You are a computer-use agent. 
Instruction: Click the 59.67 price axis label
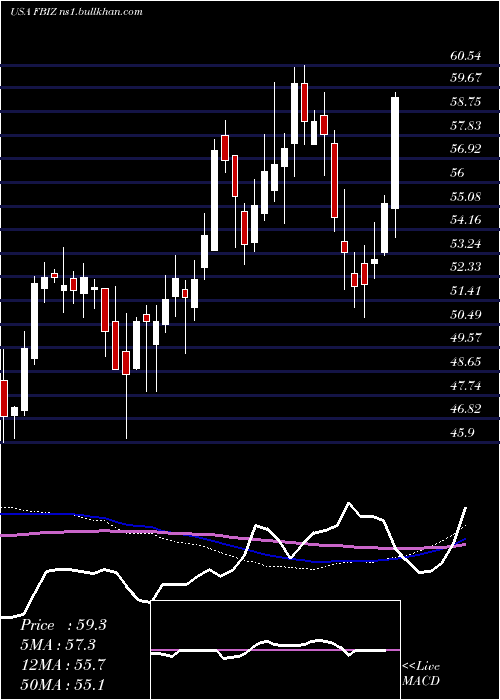466,78
